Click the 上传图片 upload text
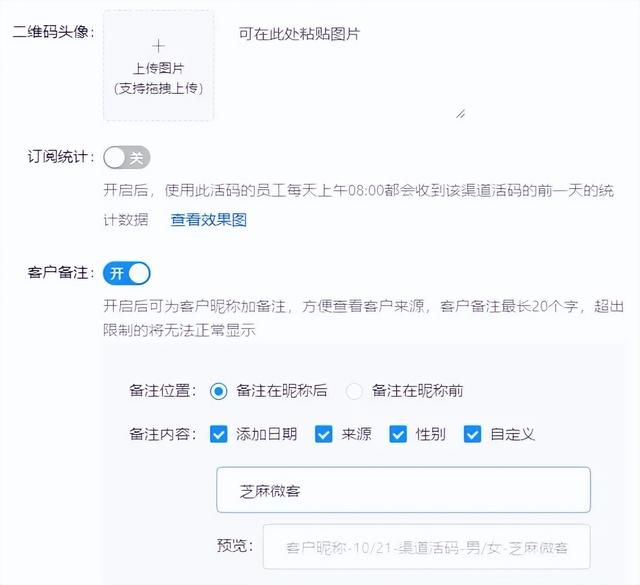 click(158, 68)
